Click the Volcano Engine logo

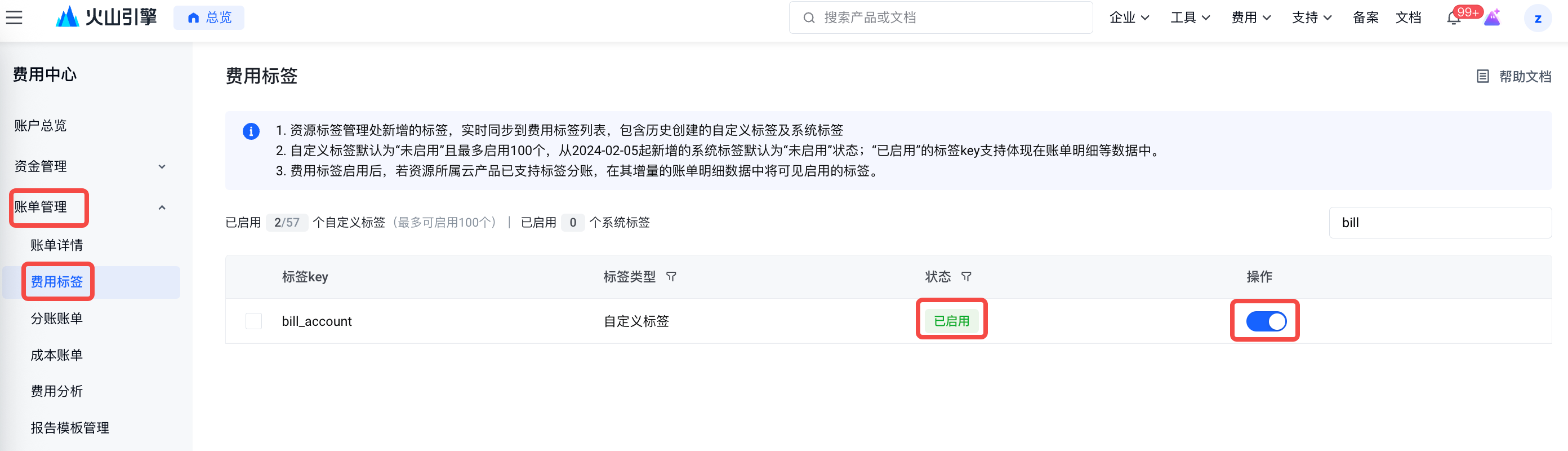pos(106,17)
